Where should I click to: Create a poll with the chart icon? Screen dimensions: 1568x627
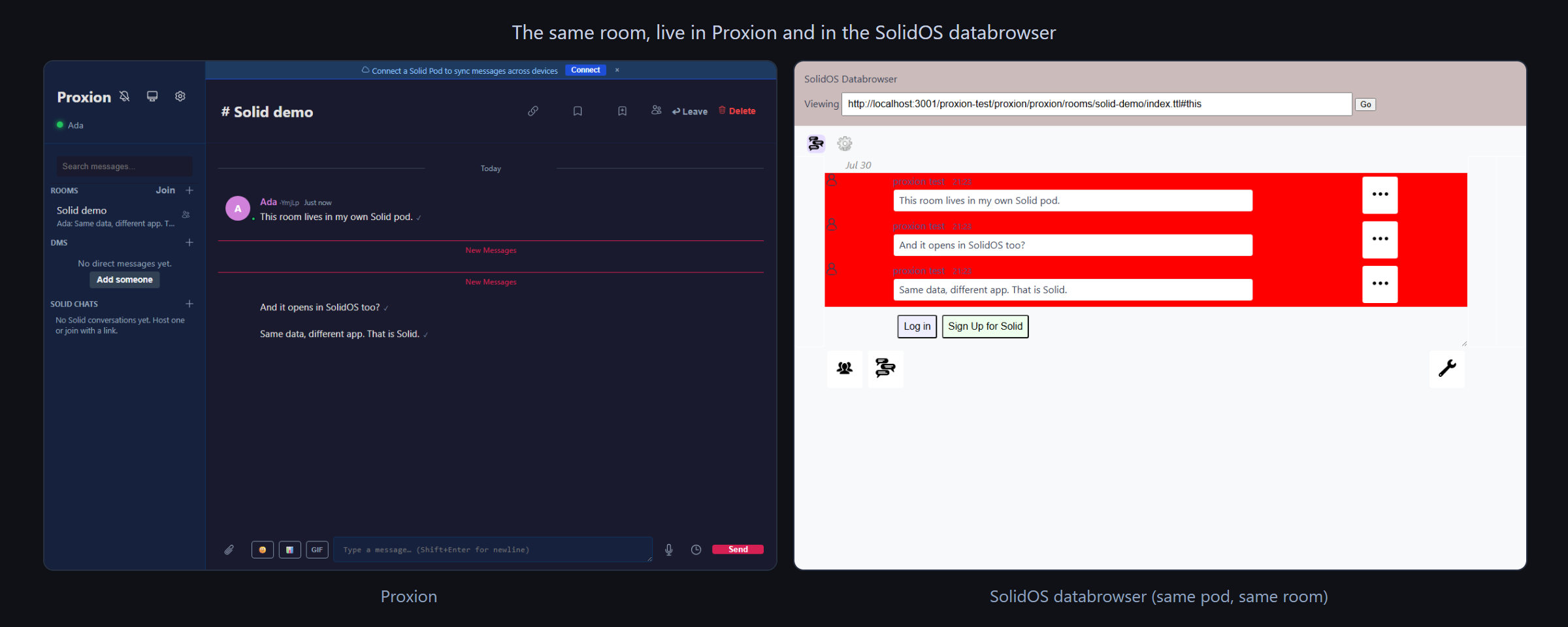click(x=290, y=550)
